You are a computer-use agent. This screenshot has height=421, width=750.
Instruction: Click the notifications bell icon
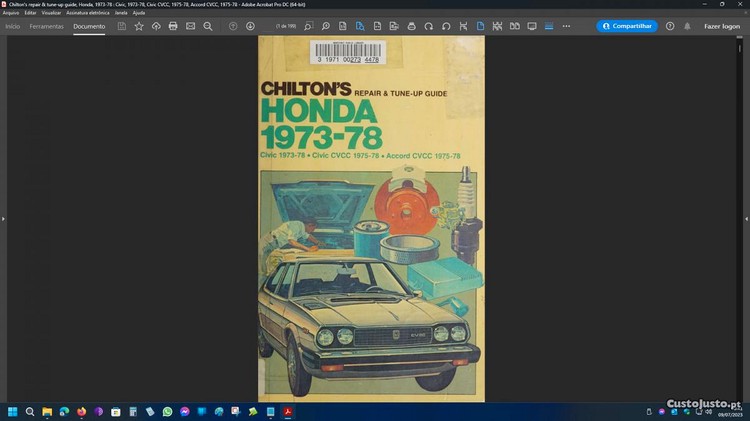point(687,26)
